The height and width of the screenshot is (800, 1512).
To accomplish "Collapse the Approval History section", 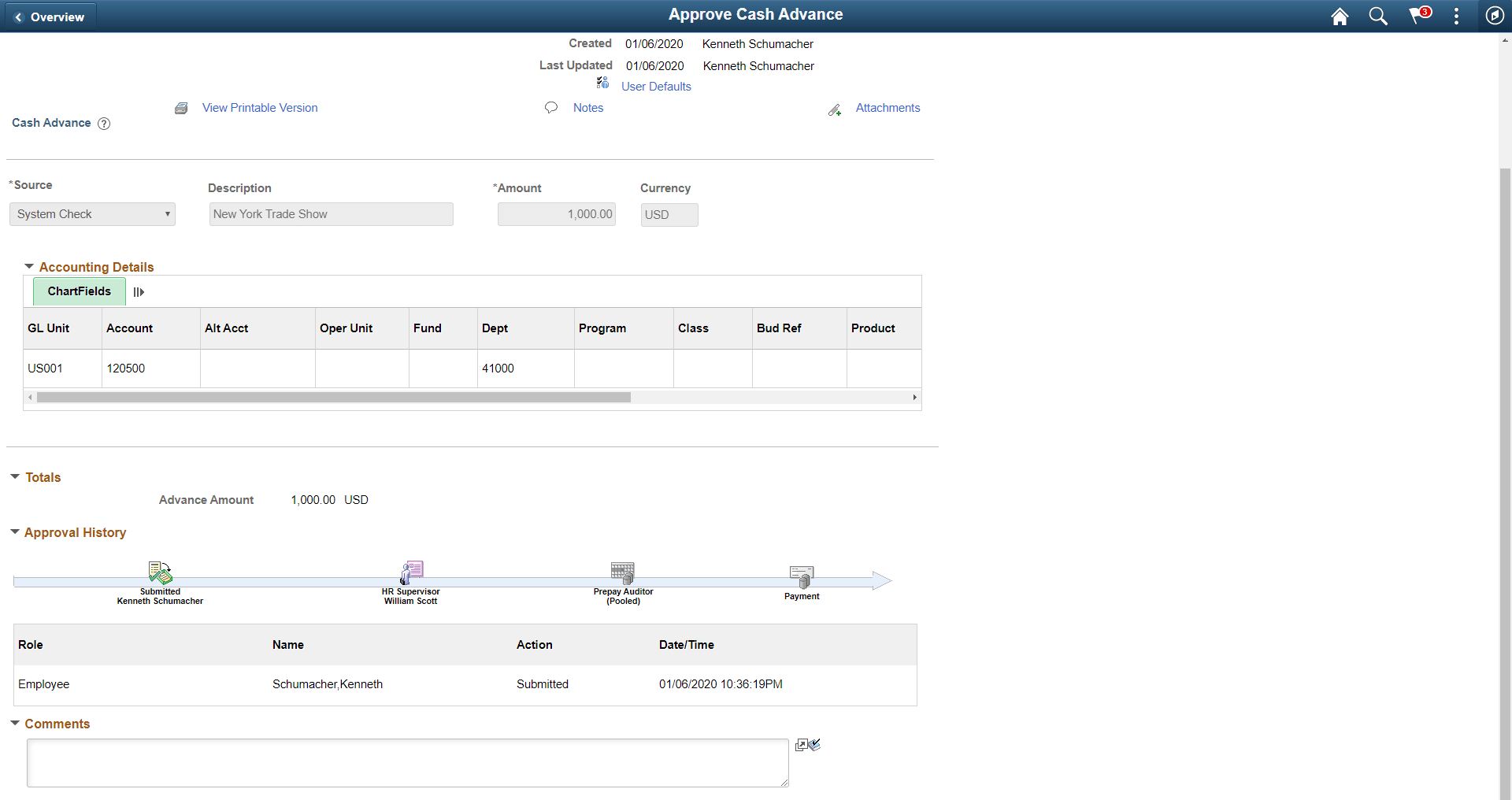I will point(14,532).
